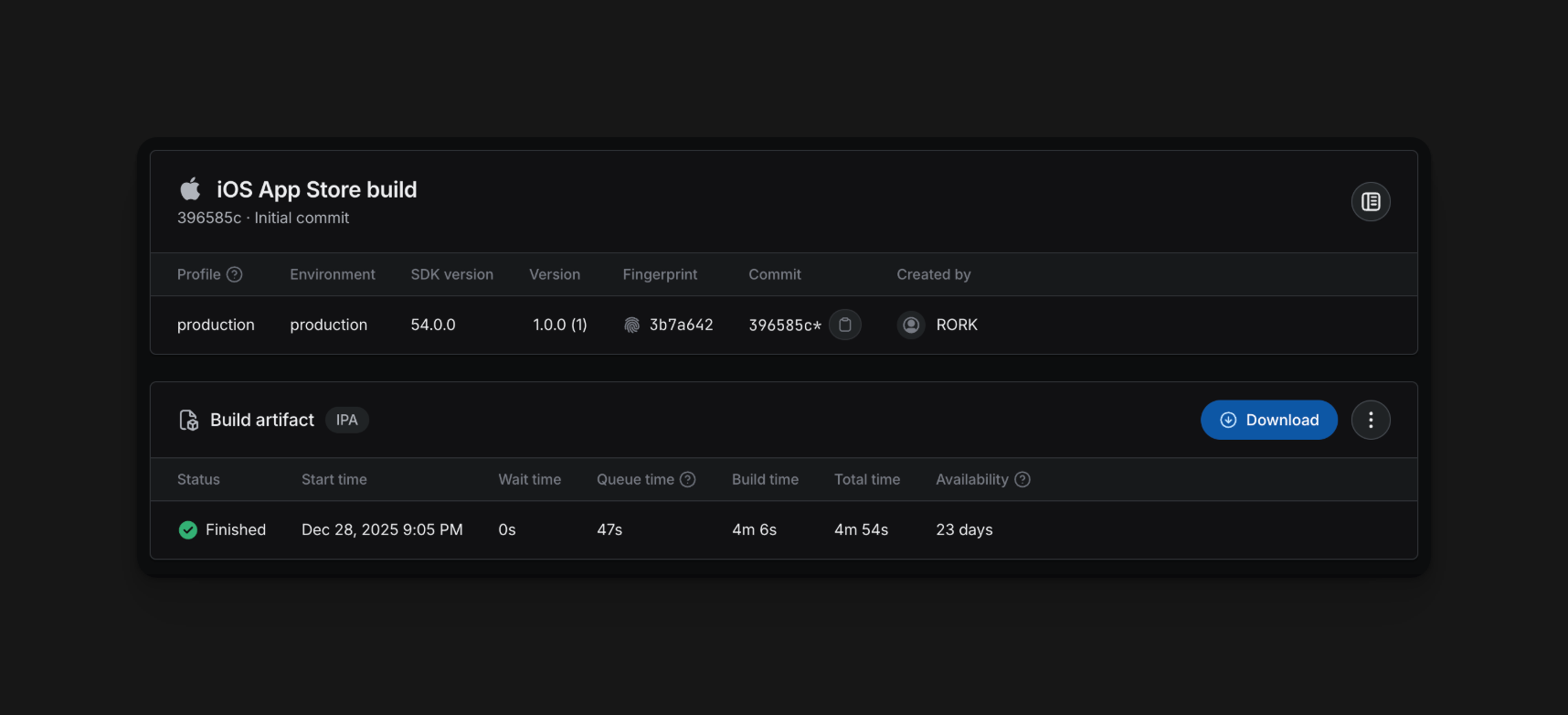Click the Profile help question icon
This screenshot has height=715, width=1568.
tap(235, 274)
